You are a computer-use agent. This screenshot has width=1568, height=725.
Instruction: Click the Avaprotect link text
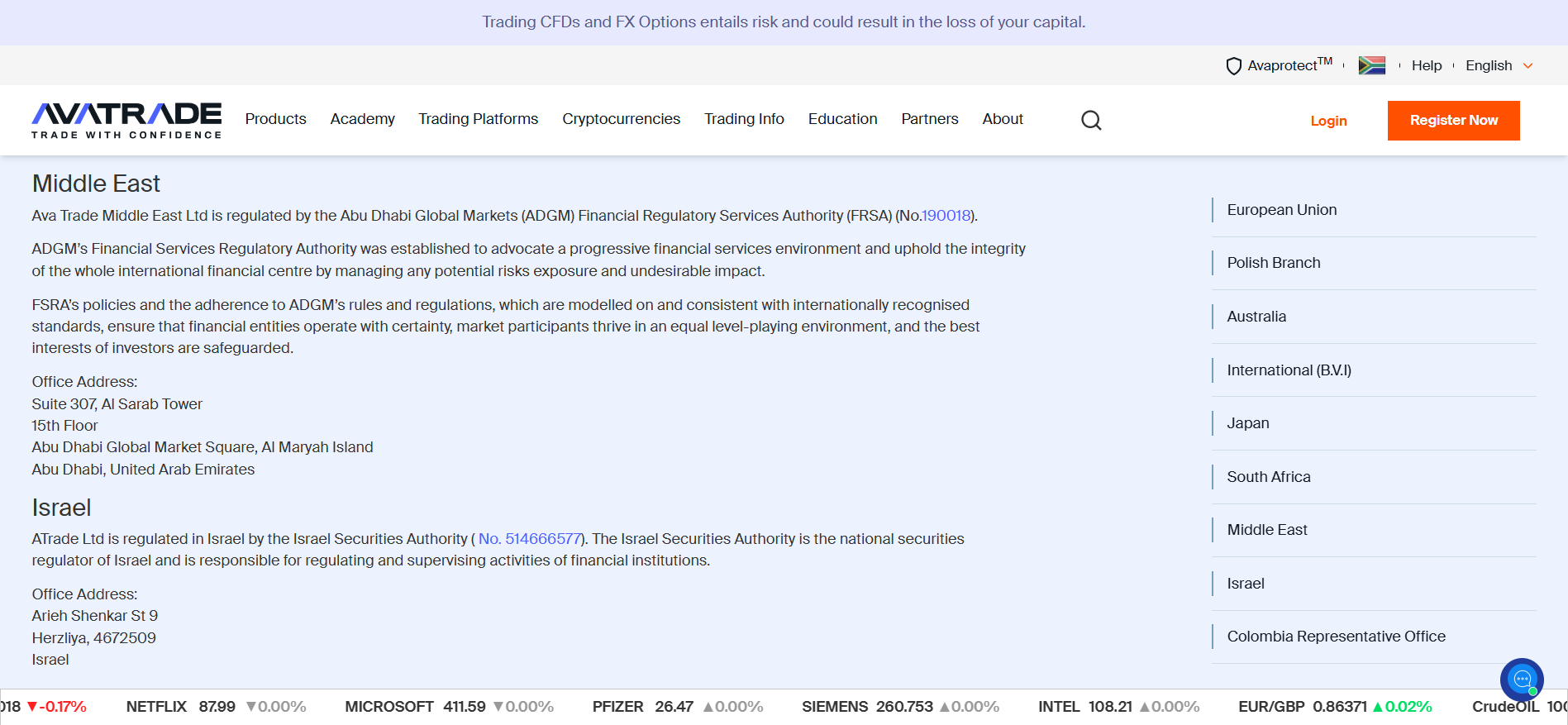click(1290, 64)
